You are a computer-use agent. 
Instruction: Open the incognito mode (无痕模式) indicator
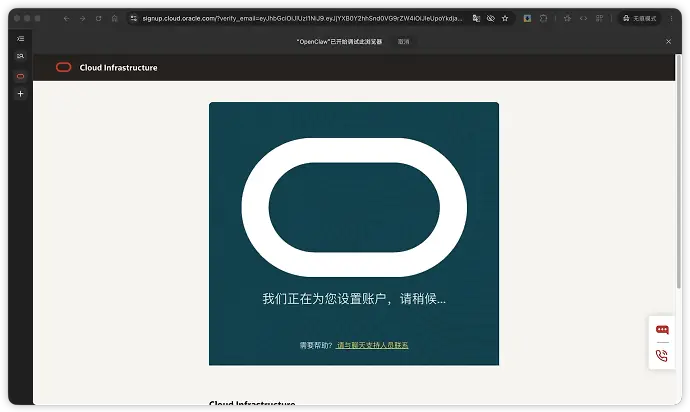pyautogui.click(x=640, y=18)
